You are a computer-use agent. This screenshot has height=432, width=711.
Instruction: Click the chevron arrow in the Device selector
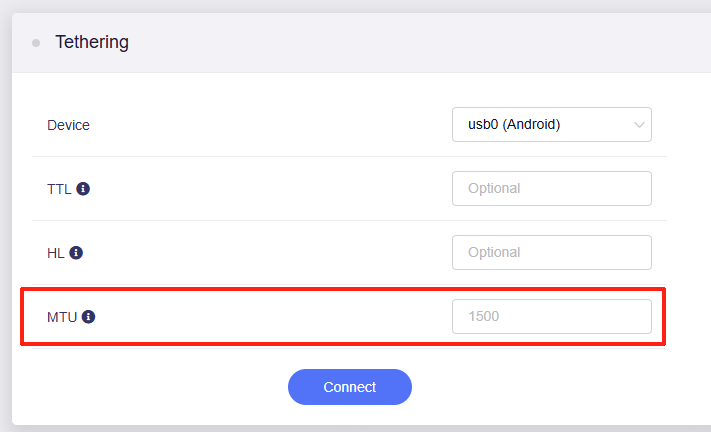pyautogui.click(x=639, y=125)
